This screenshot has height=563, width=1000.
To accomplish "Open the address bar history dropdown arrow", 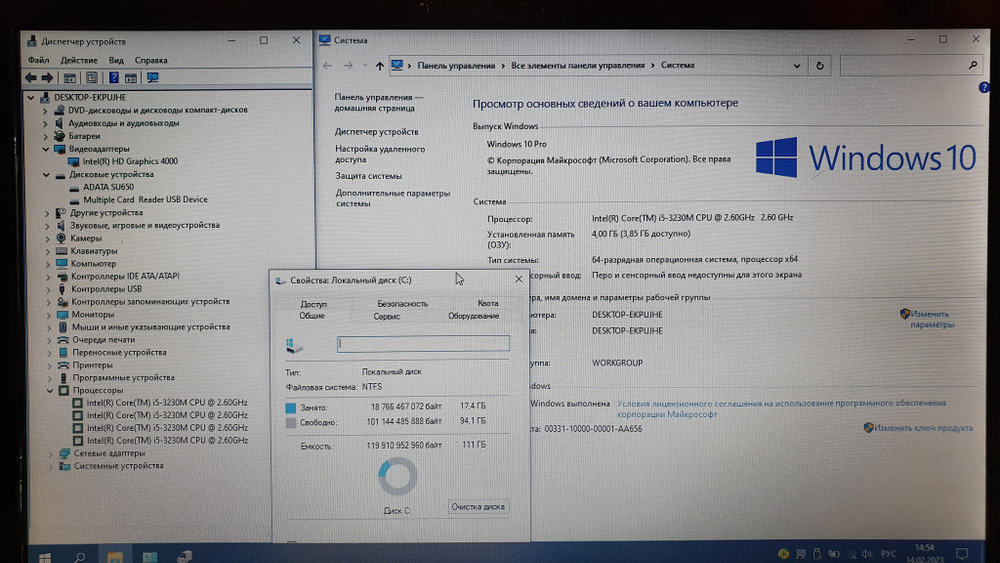I will (x=797, y=65).
